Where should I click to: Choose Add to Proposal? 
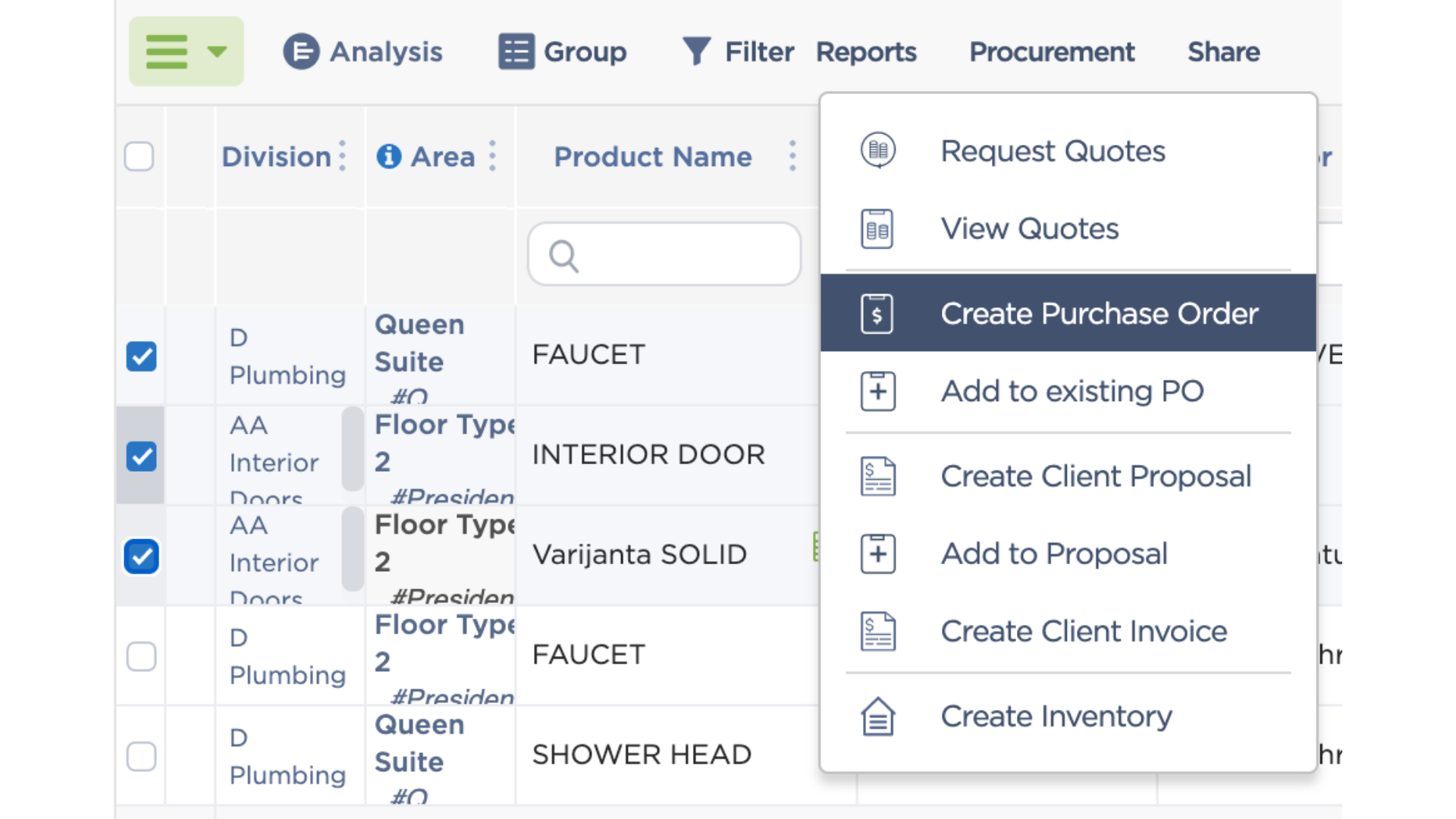(1068, 553)
